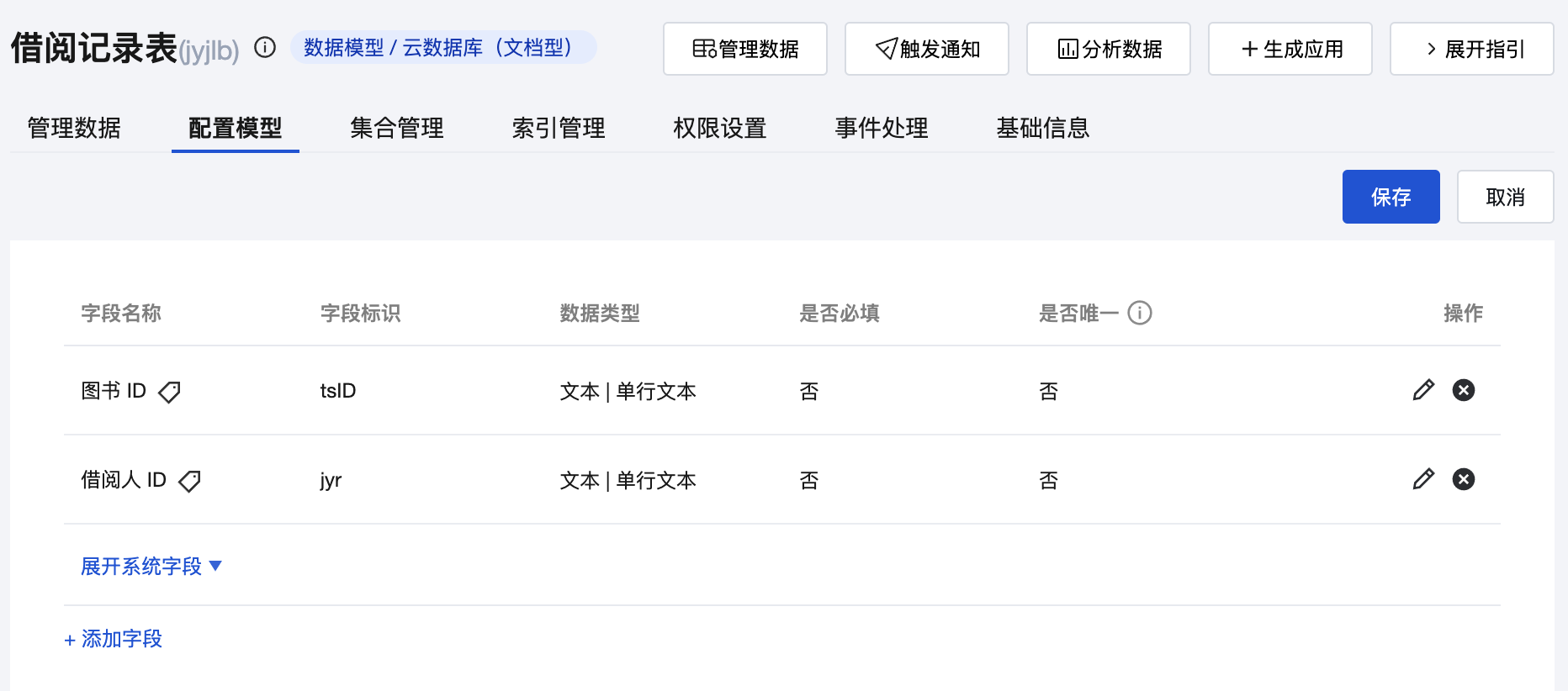
Task: Click the info icon next to 是否唯一
Action: pos(1140,313)
